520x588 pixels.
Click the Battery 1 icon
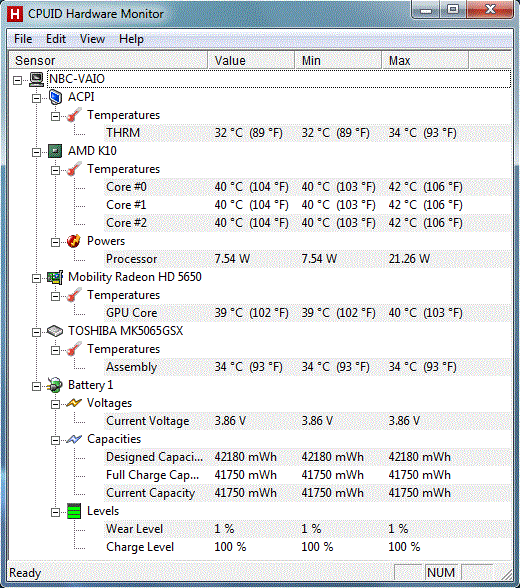[x=55, y=385]
